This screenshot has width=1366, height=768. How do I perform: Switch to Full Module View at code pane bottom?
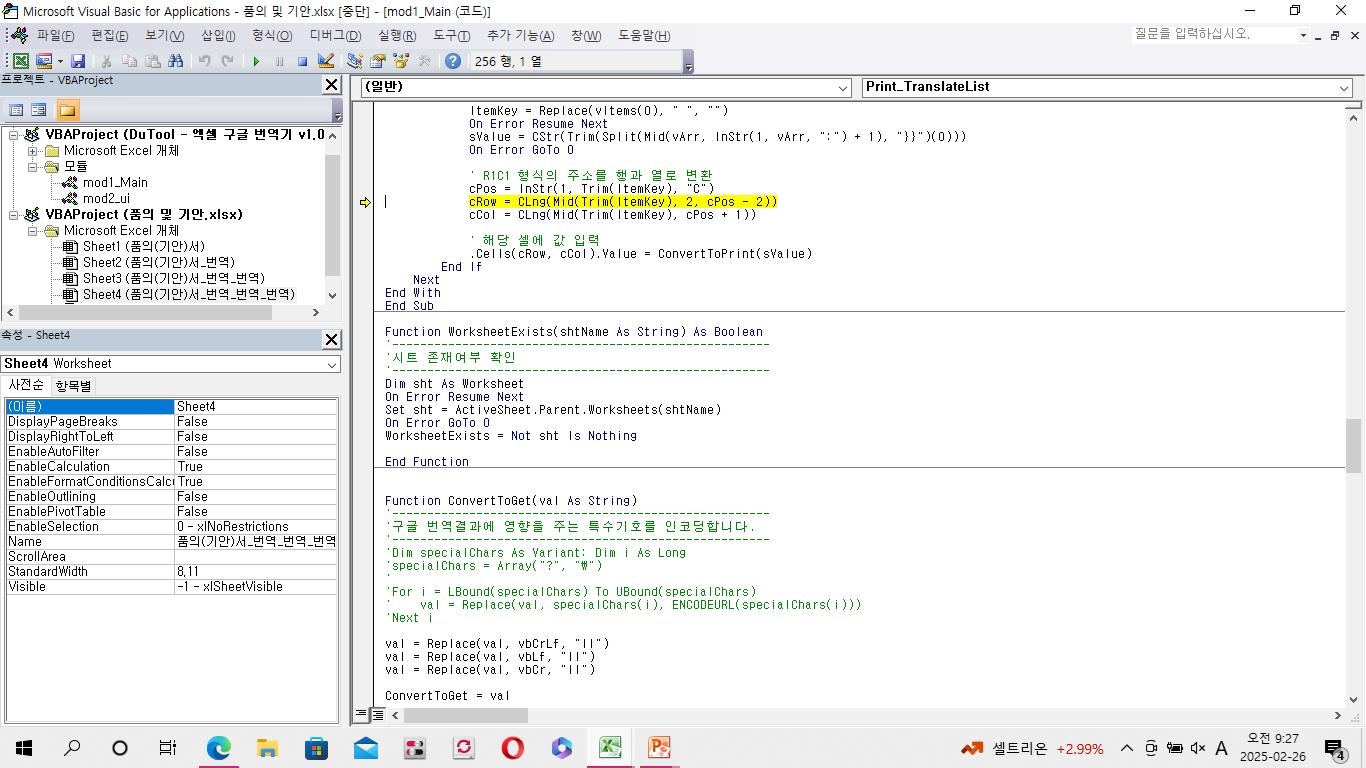tap(378, 715)
